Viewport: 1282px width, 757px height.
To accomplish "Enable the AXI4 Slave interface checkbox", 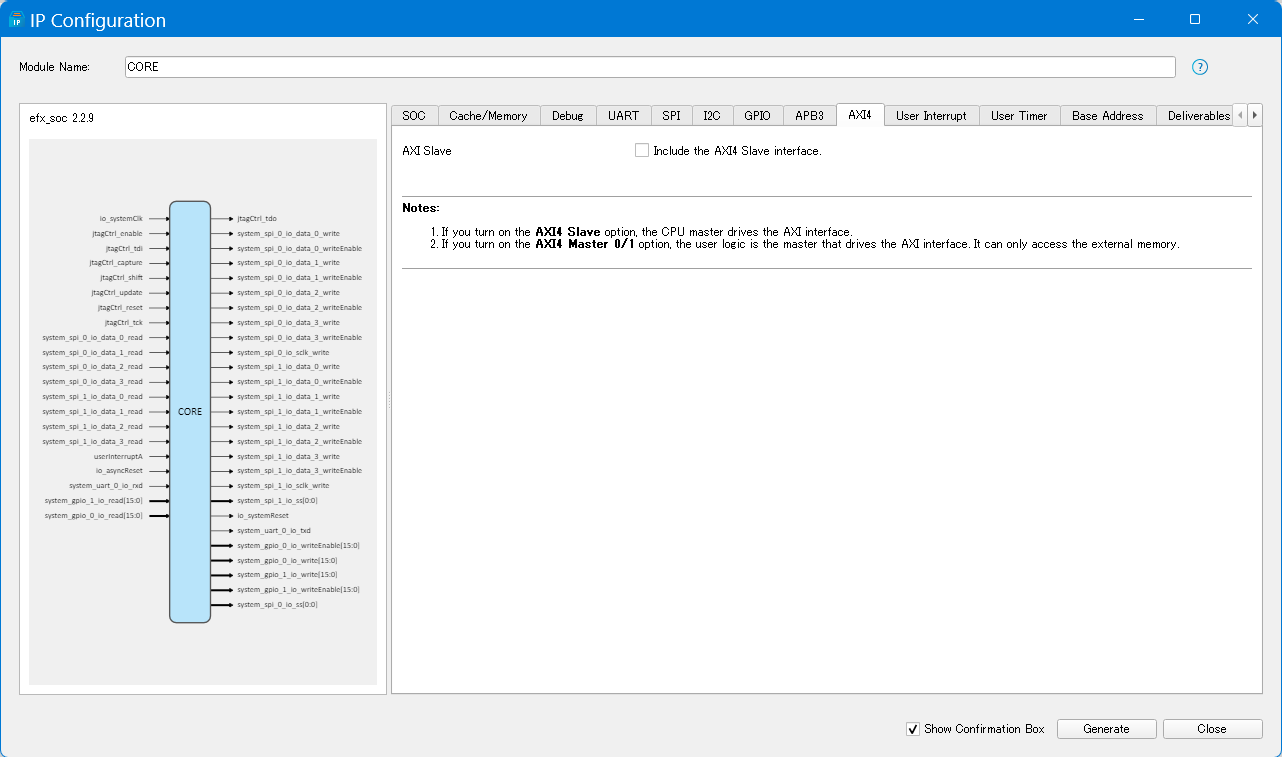I will (x=642, y=151).
